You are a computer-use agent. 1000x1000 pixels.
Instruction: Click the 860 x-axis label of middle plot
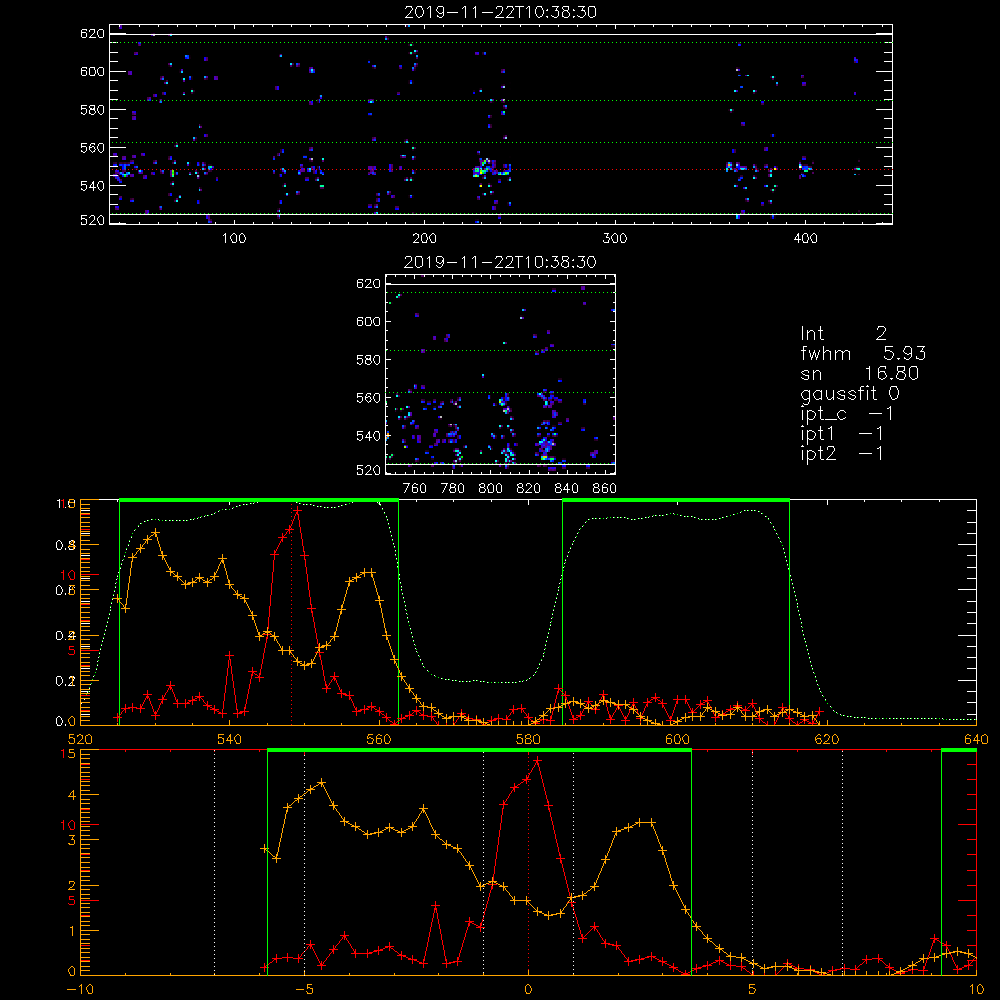click(605, 488)
